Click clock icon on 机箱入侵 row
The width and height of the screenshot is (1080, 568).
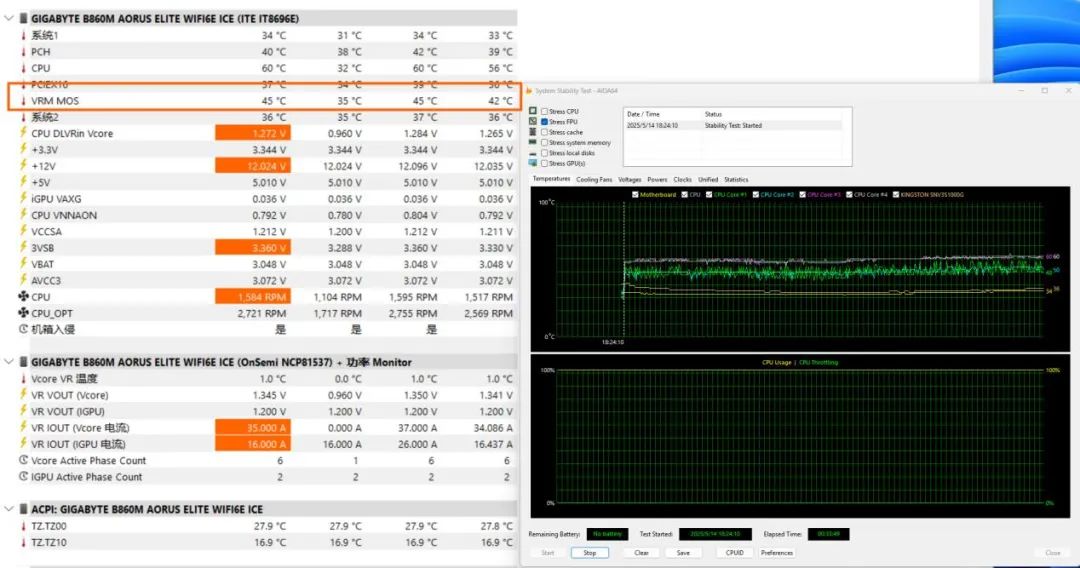pyautogui.click(x=23, y=329)
